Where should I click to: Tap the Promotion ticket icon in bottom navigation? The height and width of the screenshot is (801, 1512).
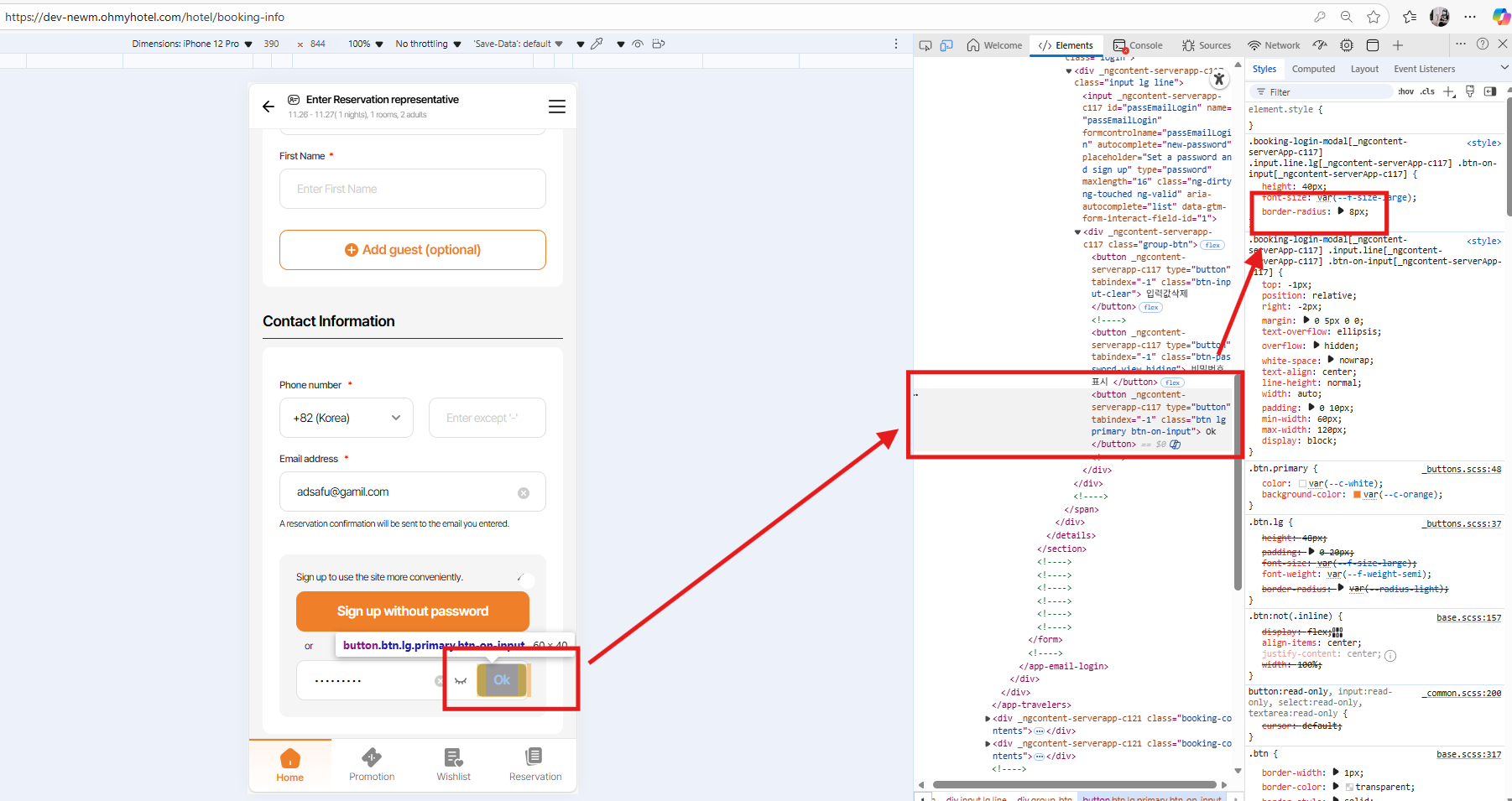[372, 757]
